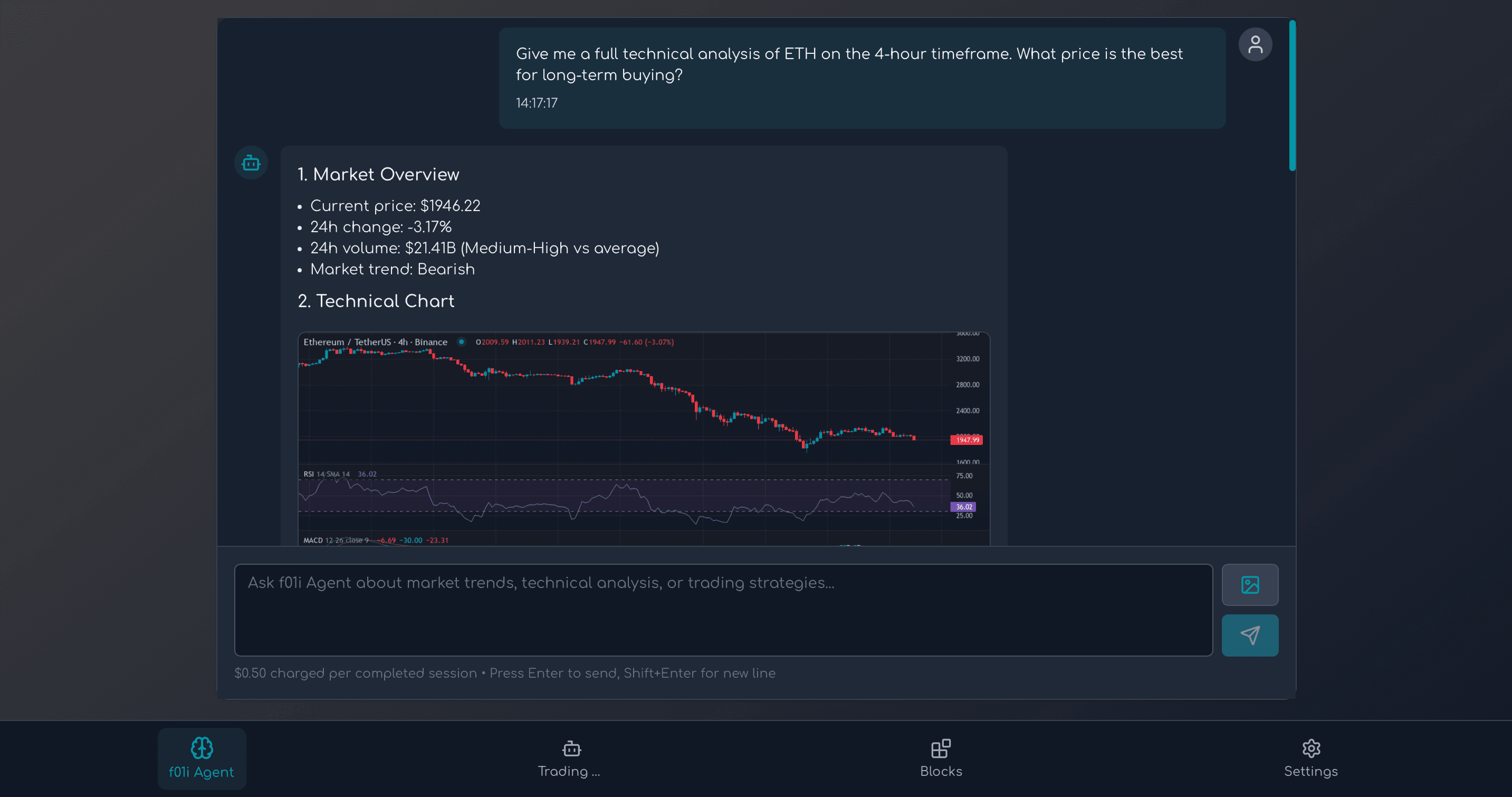Click the image attachment icon
Image resolution: width=1512 pixels, height=797 pixels.
pyautogui.click(x=1250, y=585)
